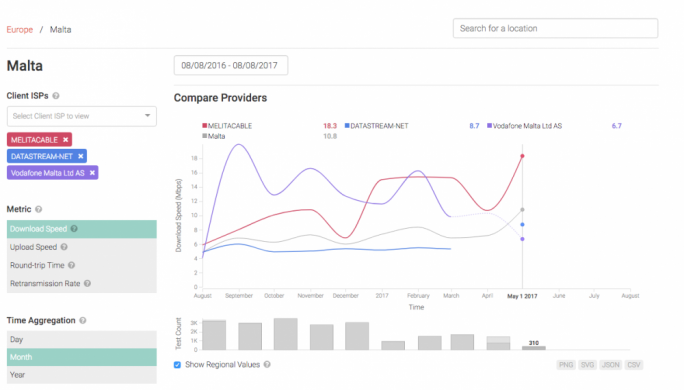Expand the Select Client ISP dropdown
The image size is (684, 390).
click(82, 116)
